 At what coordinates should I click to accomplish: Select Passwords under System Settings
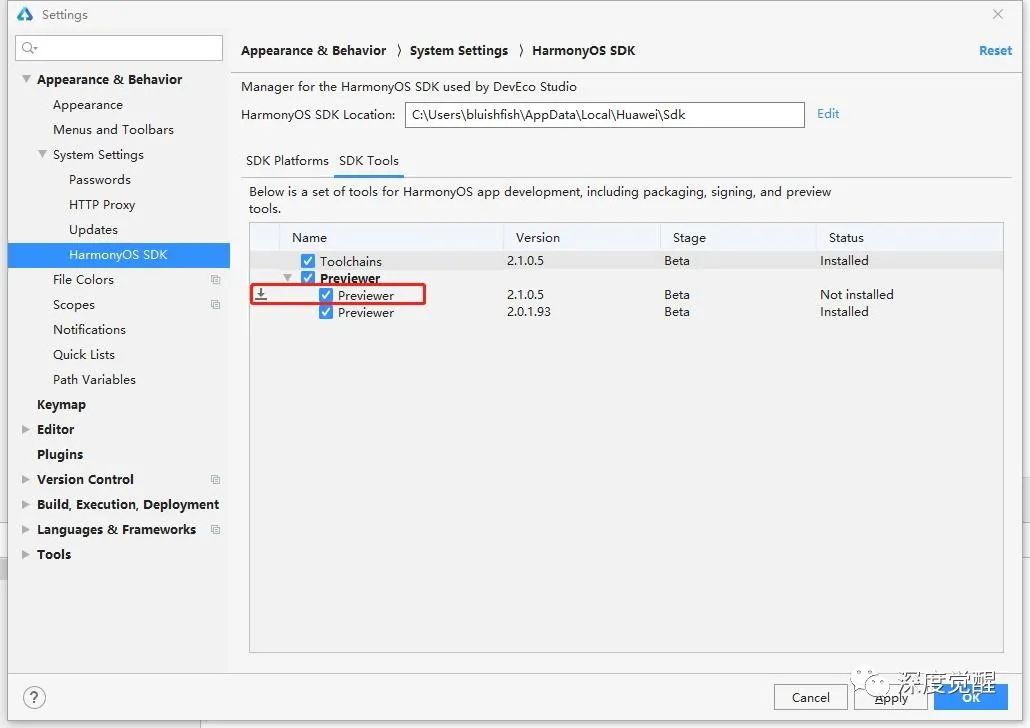[x=100, y=180]
